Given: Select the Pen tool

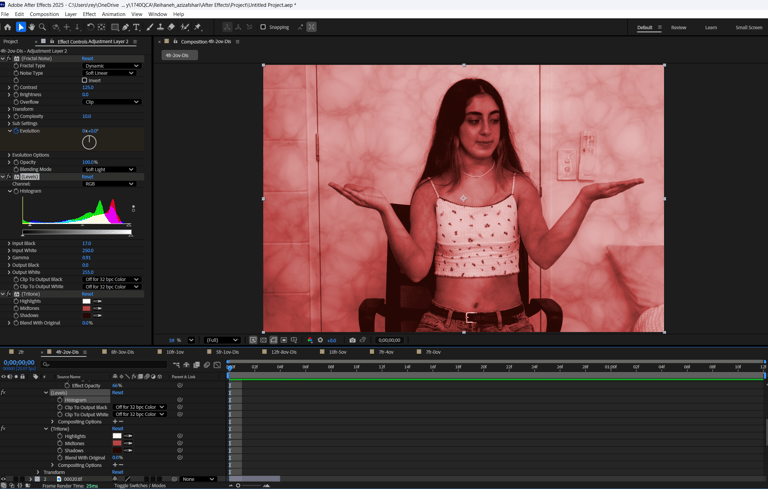Looking at the screenshot, I should [x=125, y=27].
